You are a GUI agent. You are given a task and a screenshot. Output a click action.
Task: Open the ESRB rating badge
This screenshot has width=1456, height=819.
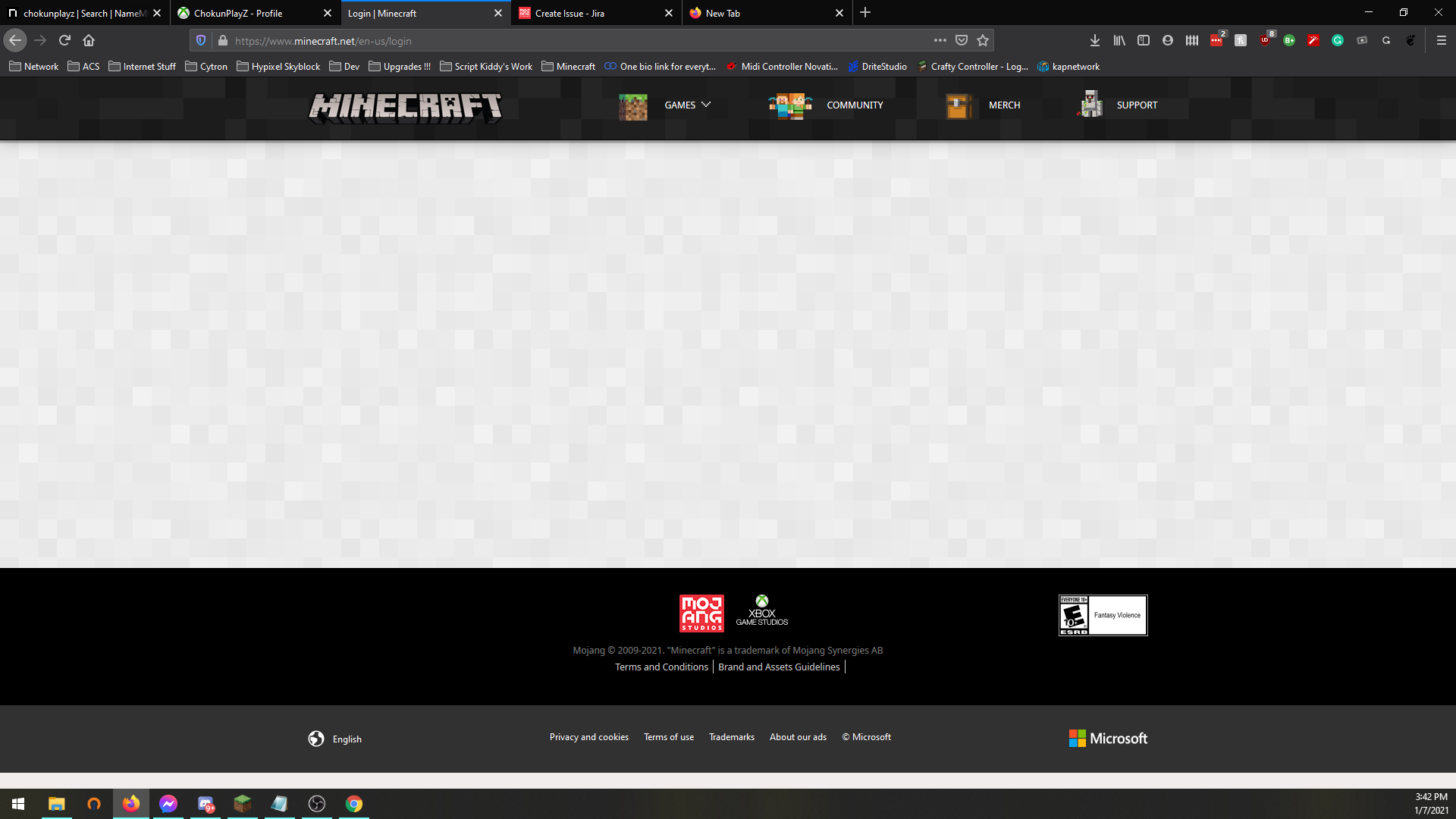tap(1103, 615)
